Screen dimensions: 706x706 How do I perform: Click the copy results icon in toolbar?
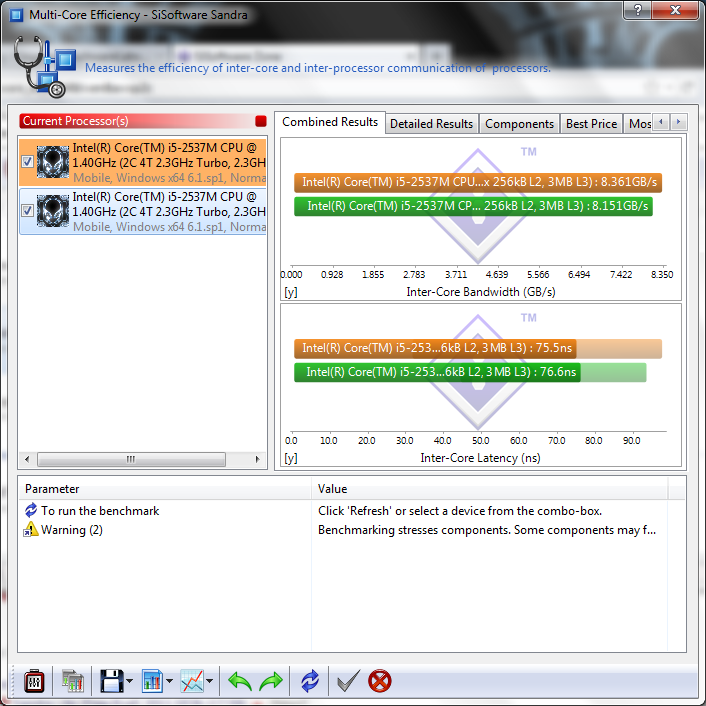[72, 681]
